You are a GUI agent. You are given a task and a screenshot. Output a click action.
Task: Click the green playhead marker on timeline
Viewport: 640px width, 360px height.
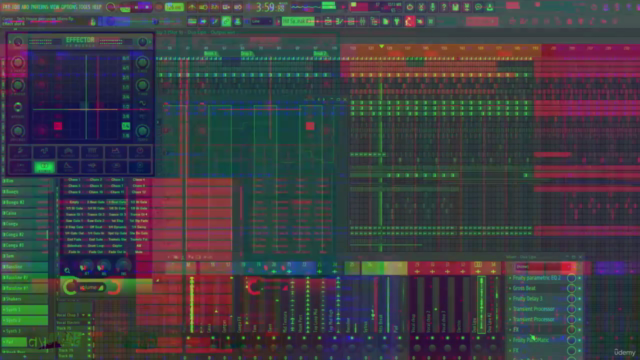point(381,47)
